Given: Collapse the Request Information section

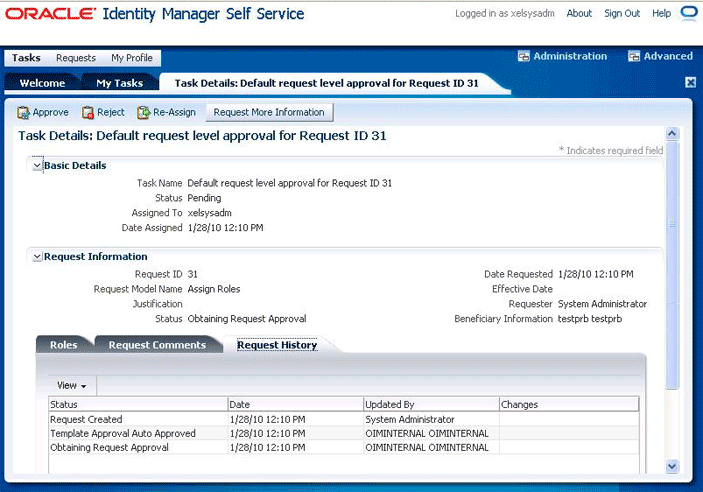Looking at the screenshot, I should coord(37,257).
